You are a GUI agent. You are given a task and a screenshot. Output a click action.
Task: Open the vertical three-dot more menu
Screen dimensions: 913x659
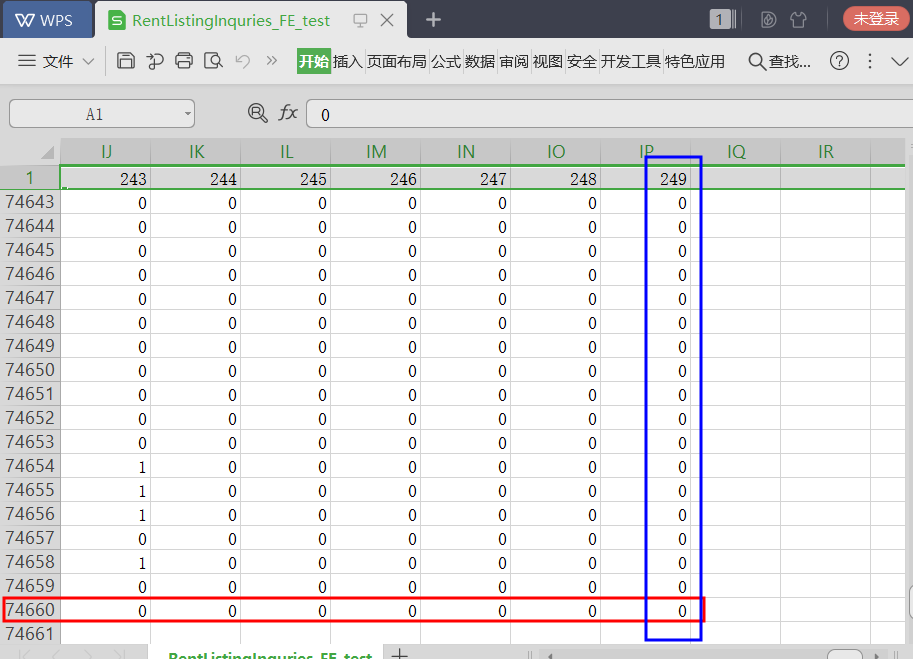tap(870, 61)
